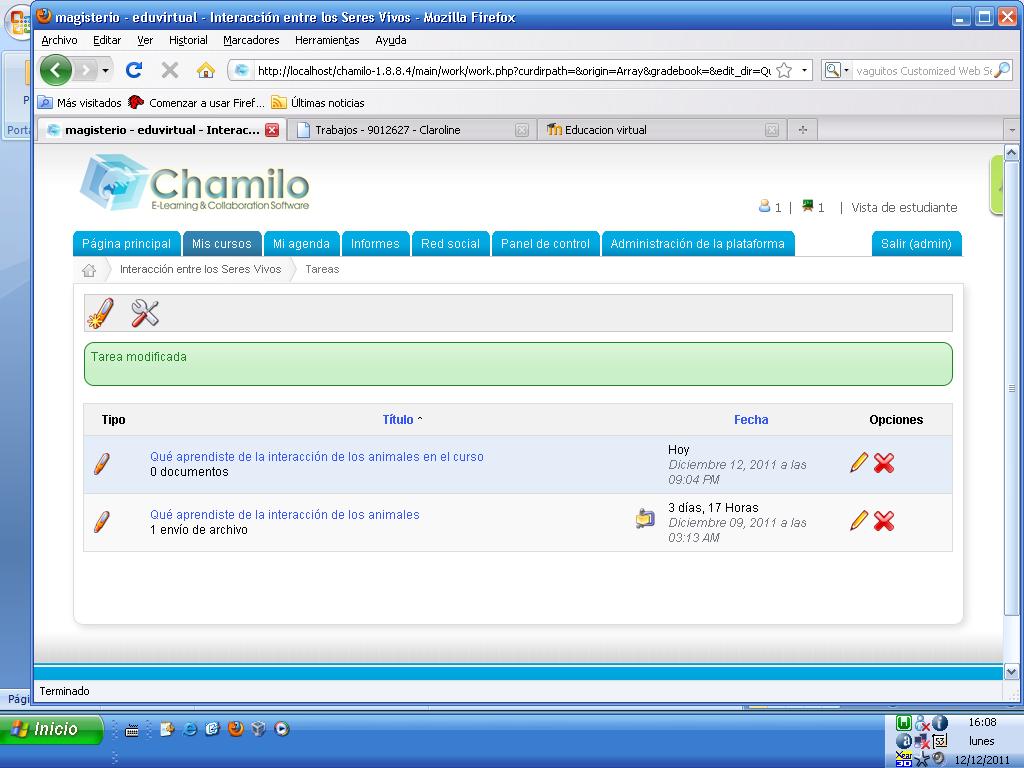
Task: Close the 'Trabajos - 9012627 - Claroline' tab
Action: coord(522,130)
